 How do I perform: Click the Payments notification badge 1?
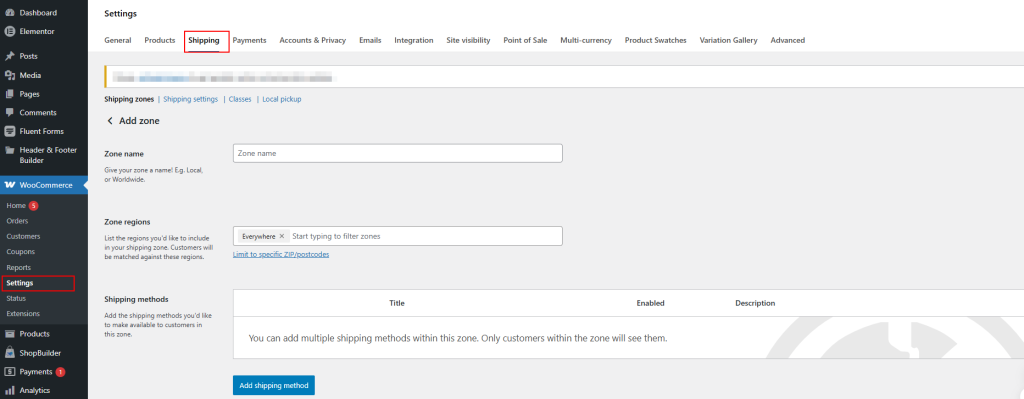pos(60,372)
